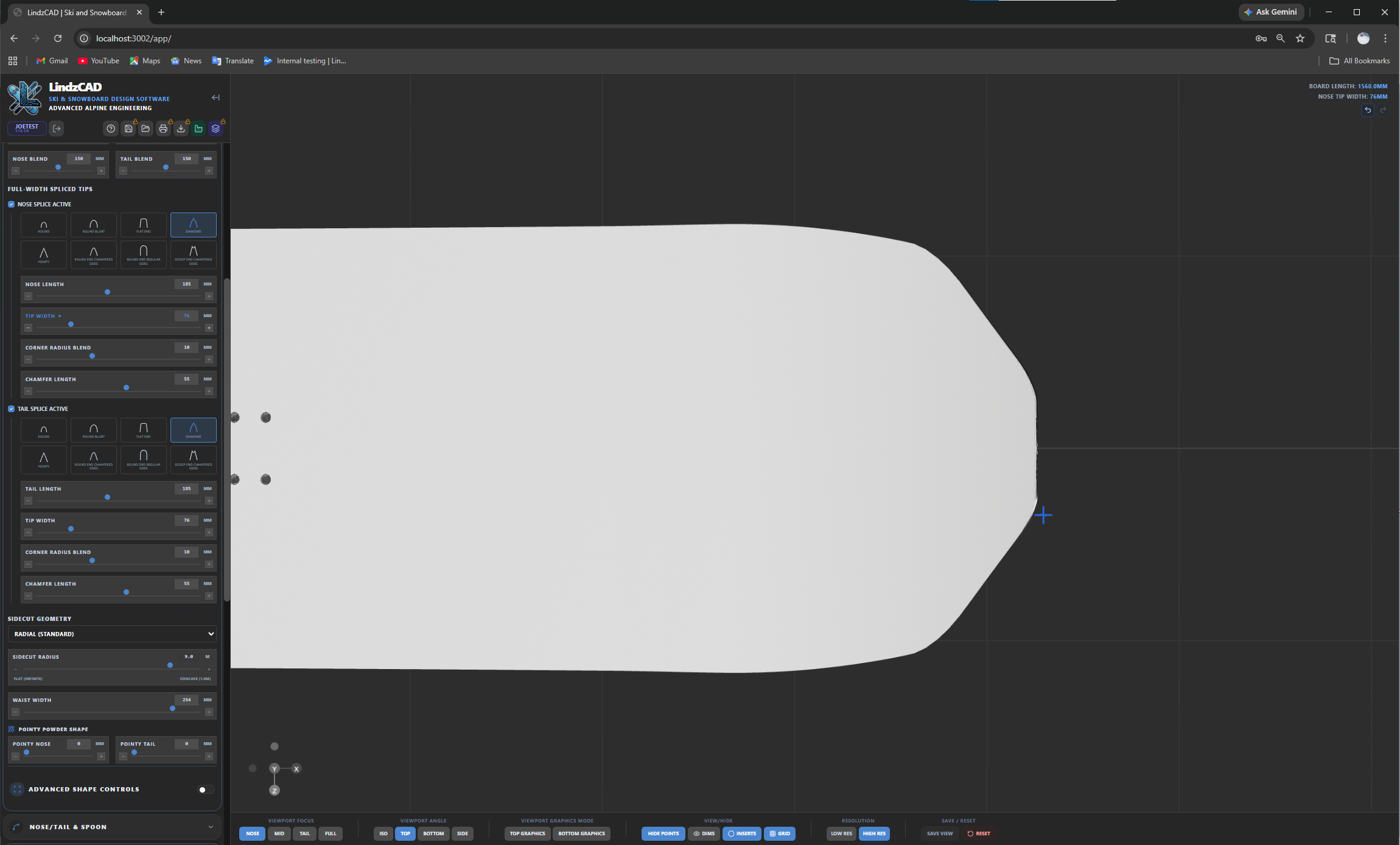Screen dimensions: 1400x845
Task: Collapse the left sidebar with the arrow
Action: [x=215, y=97]
